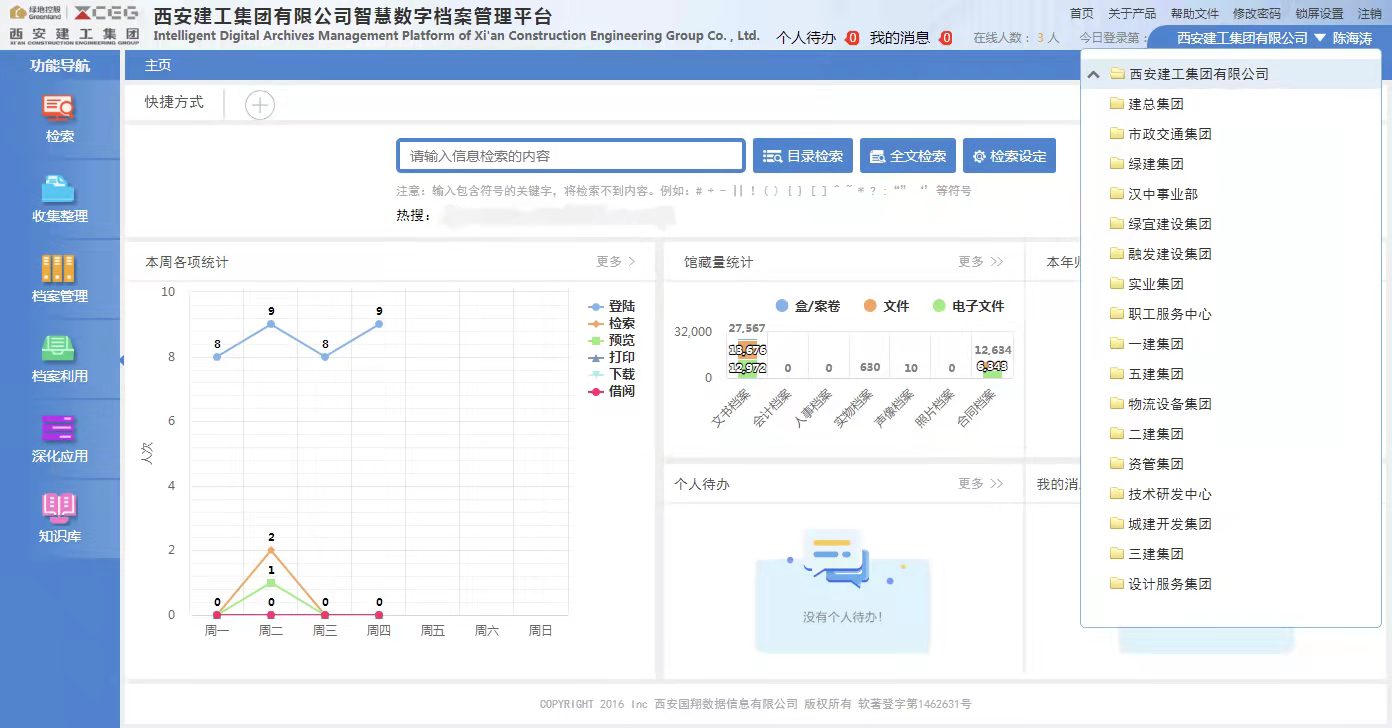The height and width of the screenshot is (728, 1392).
Task: Toggle 检索 series in chart legend
Action: pos(612,324)
